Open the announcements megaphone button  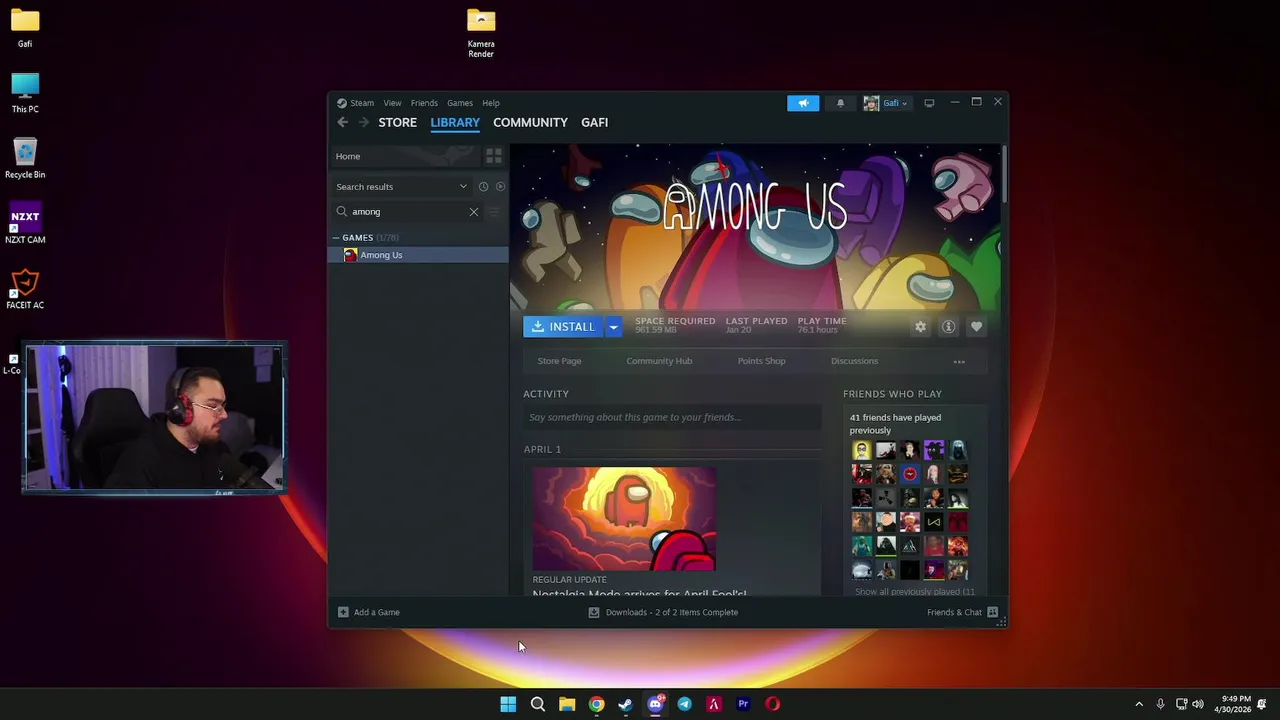click(x=803, y=103)
